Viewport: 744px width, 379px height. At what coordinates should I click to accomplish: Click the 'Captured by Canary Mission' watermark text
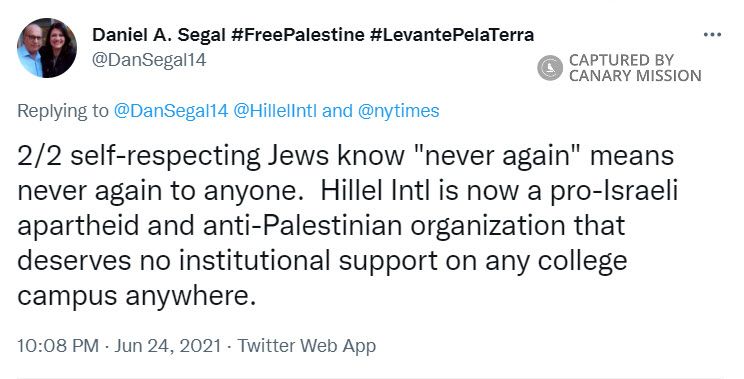(635, 67)
